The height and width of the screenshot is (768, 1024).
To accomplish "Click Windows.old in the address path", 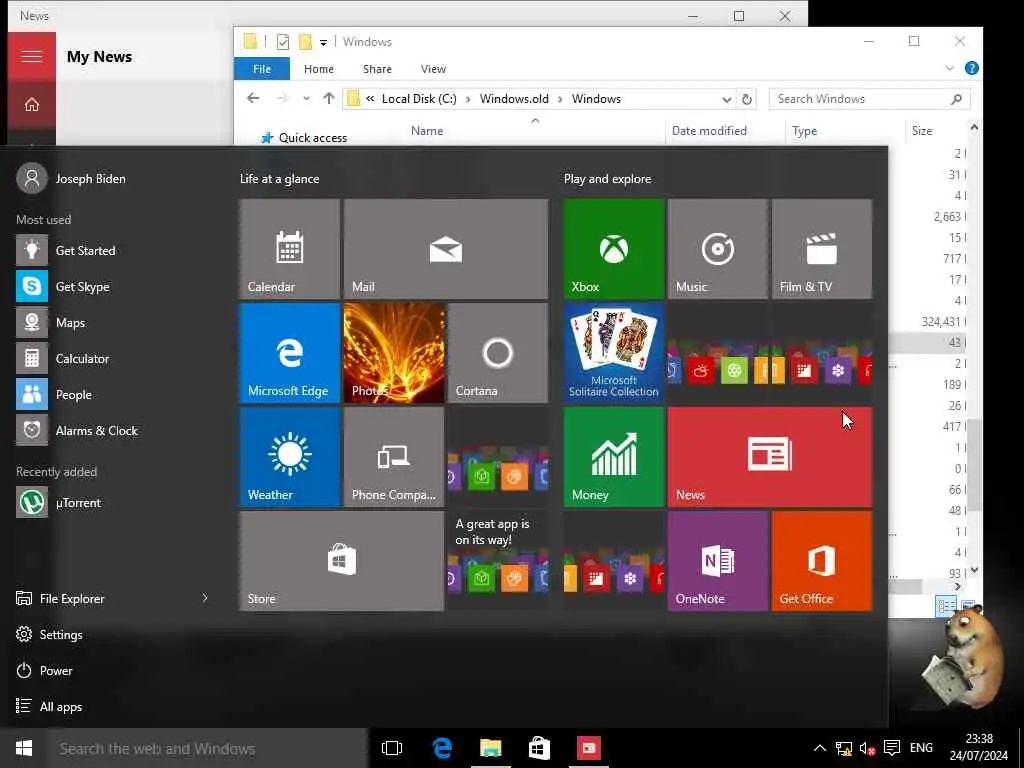I will (x=514, y=99).
